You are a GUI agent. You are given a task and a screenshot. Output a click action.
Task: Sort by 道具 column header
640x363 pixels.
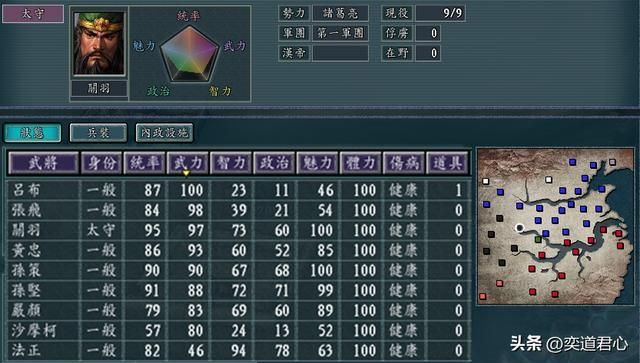pyautogui.click(x=448, y=163)
